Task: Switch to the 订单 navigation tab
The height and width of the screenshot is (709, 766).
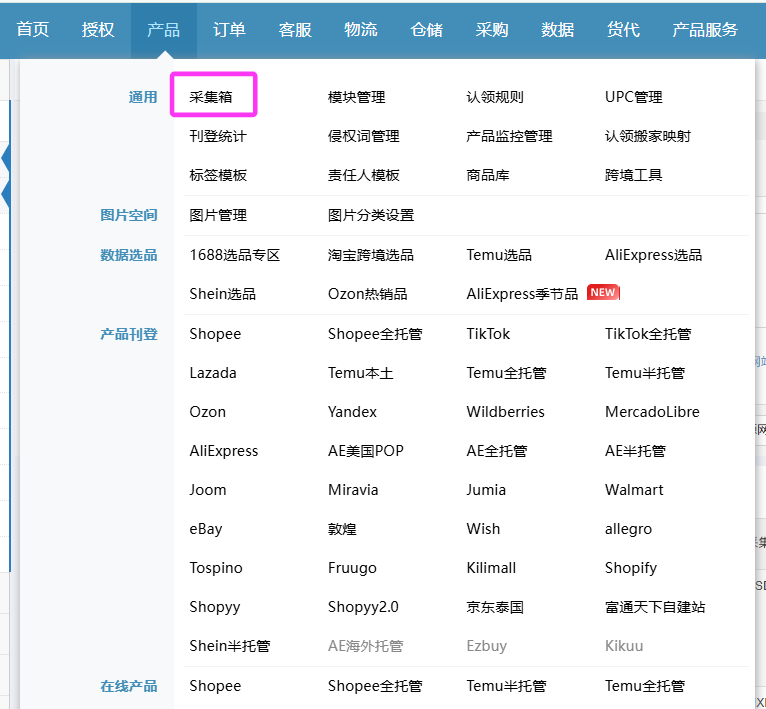Action: pyautogui.click(x=229, y=30)
